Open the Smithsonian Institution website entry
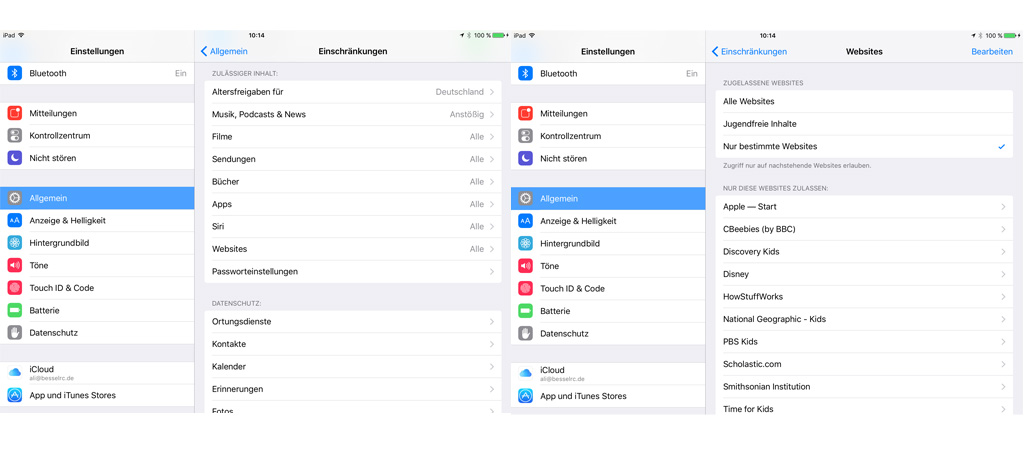1024x450 pixels. pos(864,387)
